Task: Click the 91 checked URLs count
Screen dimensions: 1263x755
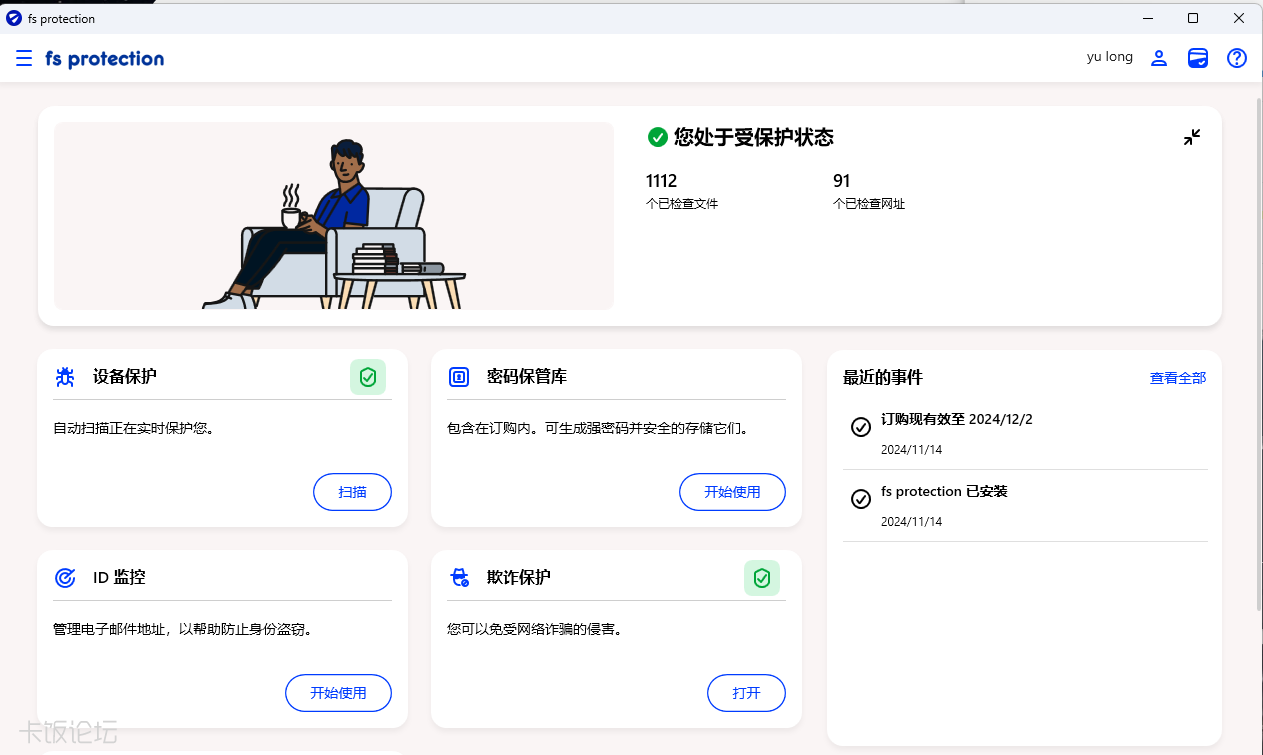Action: tap(842, 181)
